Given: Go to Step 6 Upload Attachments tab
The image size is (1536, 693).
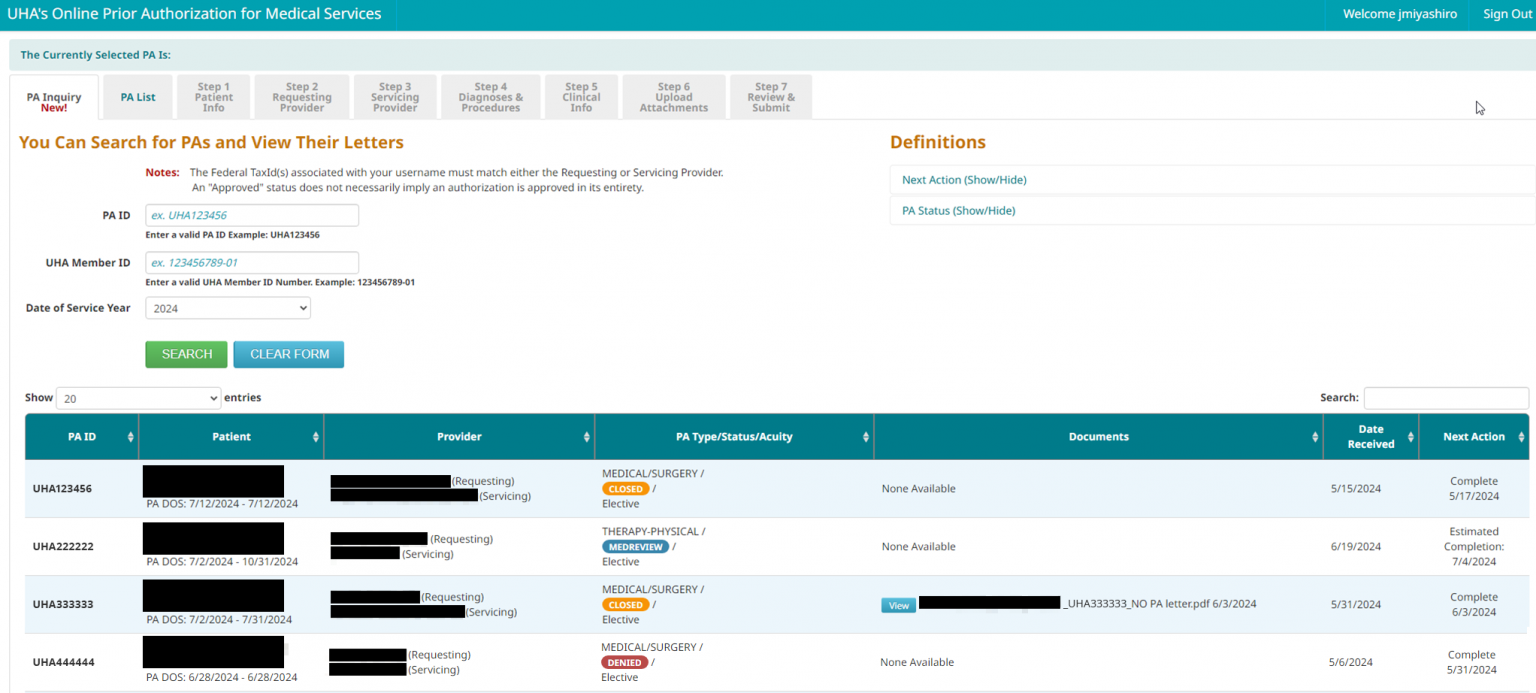Looking at the screenshot, I should coord(674,97).
